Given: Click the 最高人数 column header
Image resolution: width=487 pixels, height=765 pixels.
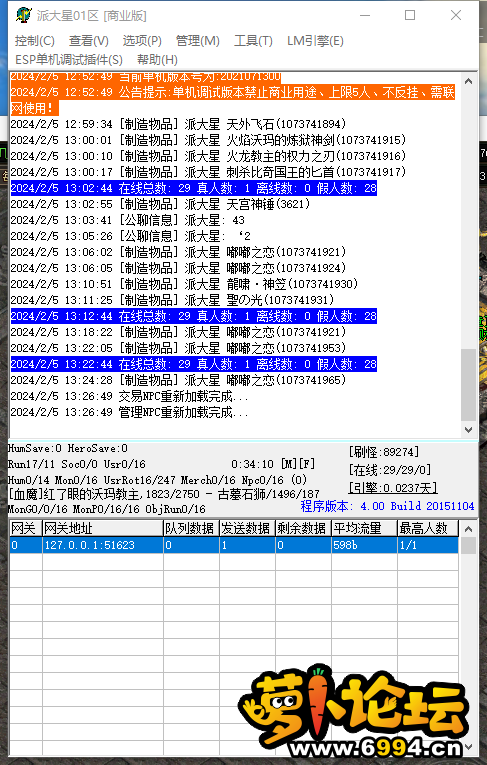Looking at the screenshot, I should [x=428, y=528].
